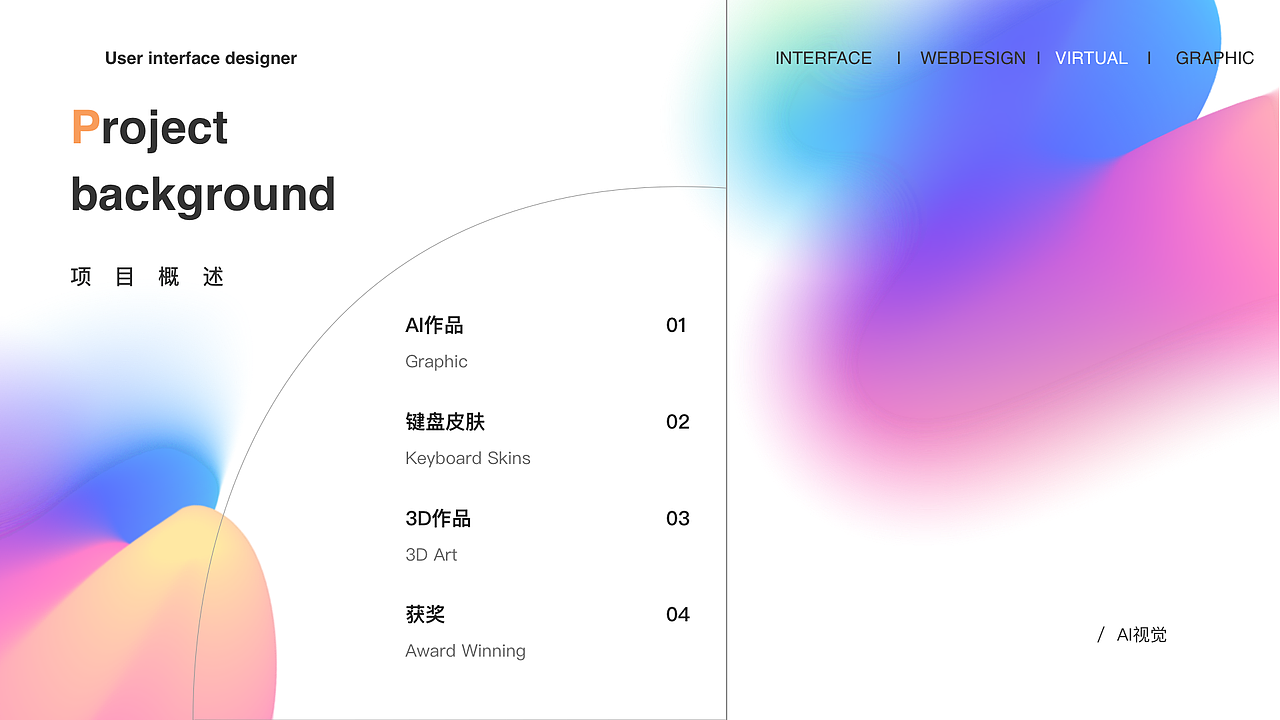
Task: Click the Graphic subtitle text
Action: tap(436, 362)
